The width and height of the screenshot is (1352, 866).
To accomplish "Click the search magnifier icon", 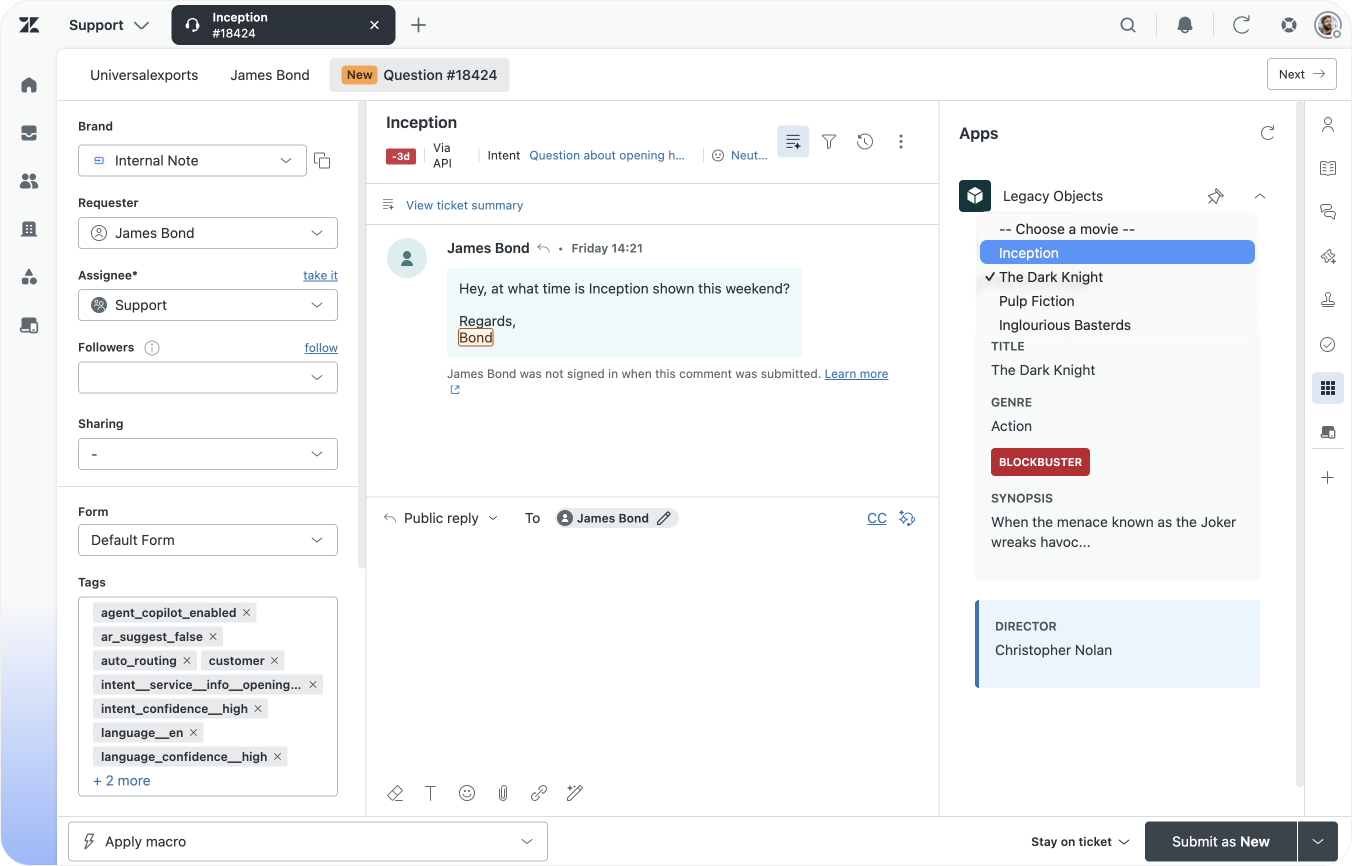I will click(1128, 25).
